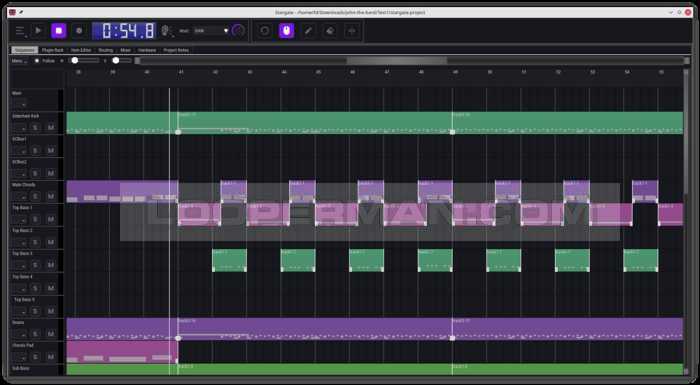Click the round knob right of host dropdown
The height and width of the screenshot is (385, 700).
pos(238,31)
